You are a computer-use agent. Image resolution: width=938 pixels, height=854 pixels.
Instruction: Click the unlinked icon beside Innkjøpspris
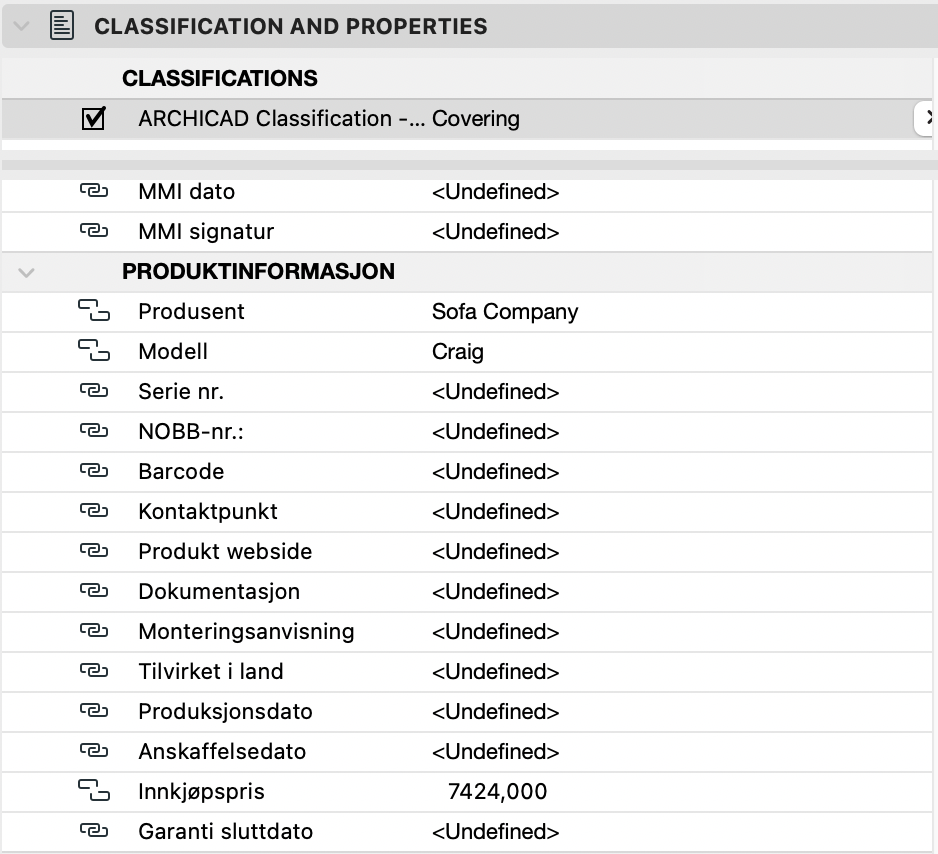93,792
